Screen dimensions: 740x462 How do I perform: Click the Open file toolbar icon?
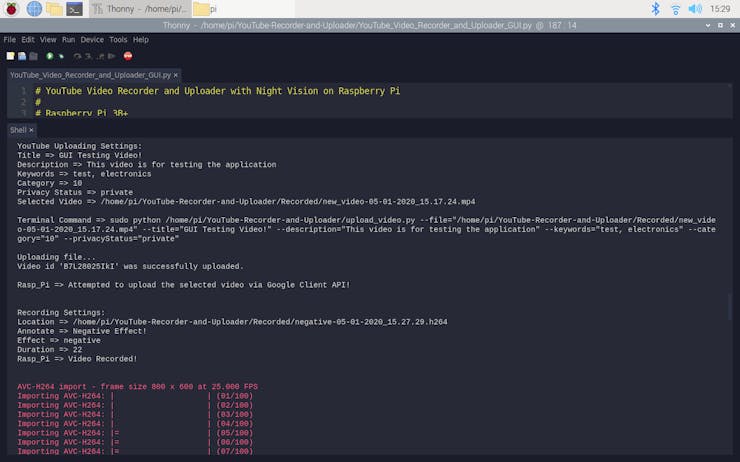22,56
